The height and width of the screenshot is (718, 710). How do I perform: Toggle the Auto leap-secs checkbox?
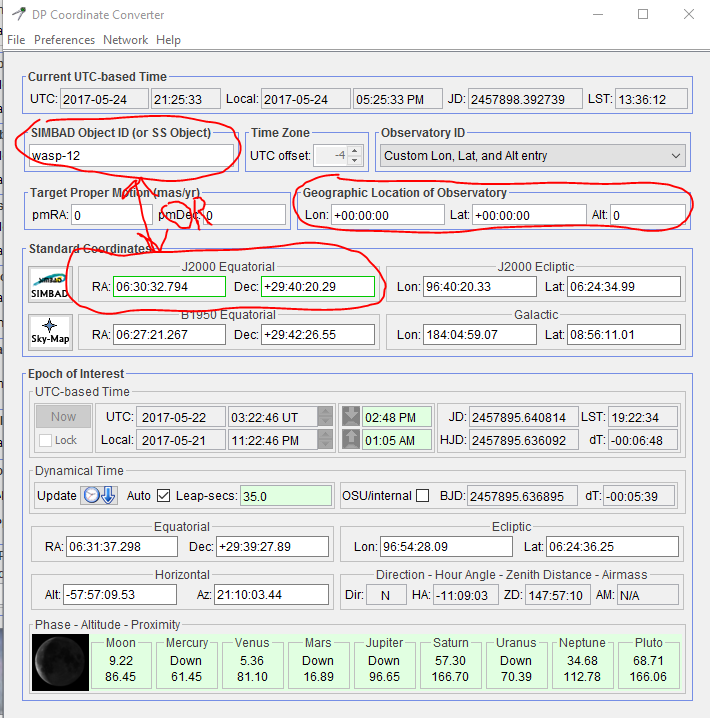[163, 495]
